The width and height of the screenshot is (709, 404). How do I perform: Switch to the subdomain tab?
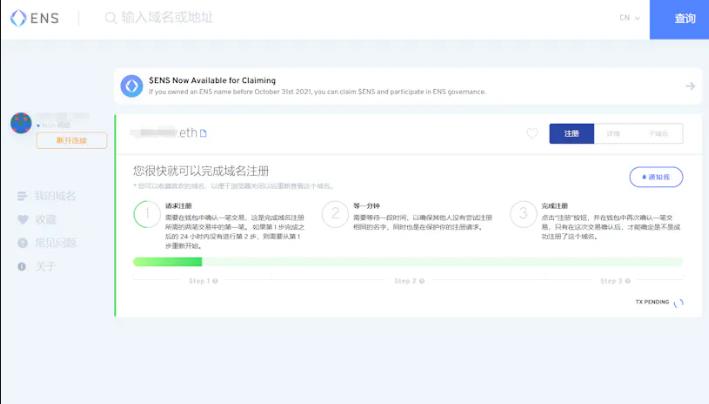click(x=658, y=133)
